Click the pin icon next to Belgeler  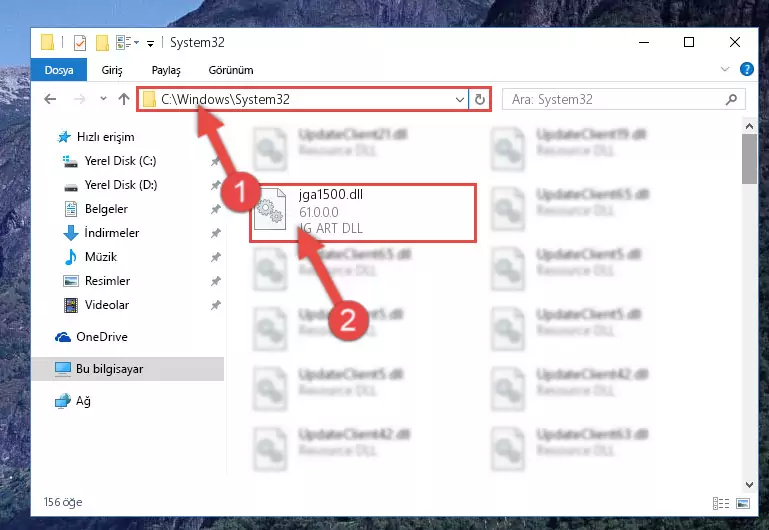tap(215, 209)
